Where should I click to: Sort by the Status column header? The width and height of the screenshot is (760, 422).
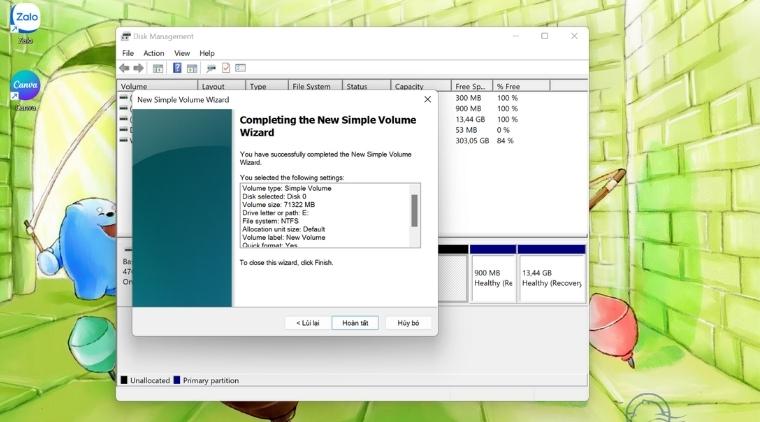pos(366,86)
